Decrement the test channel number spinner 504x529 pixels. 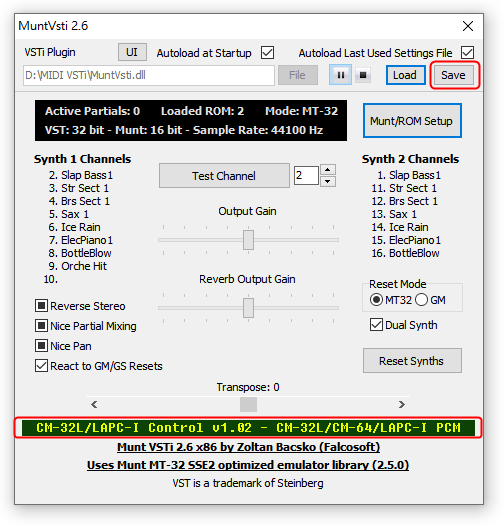(x=328, y=181)
